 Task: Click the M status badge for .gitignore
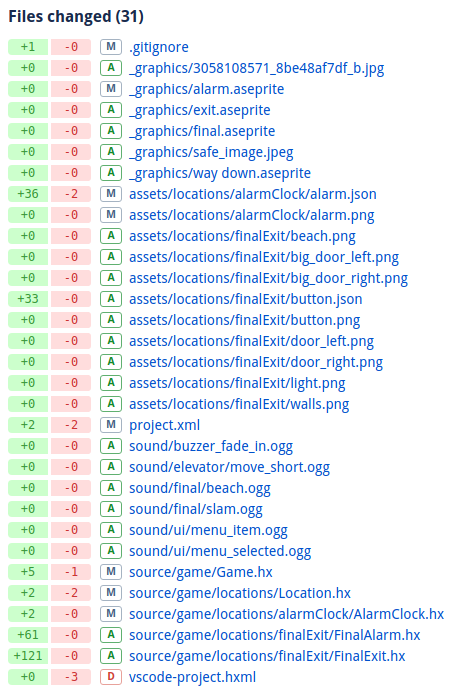(111, 47)
